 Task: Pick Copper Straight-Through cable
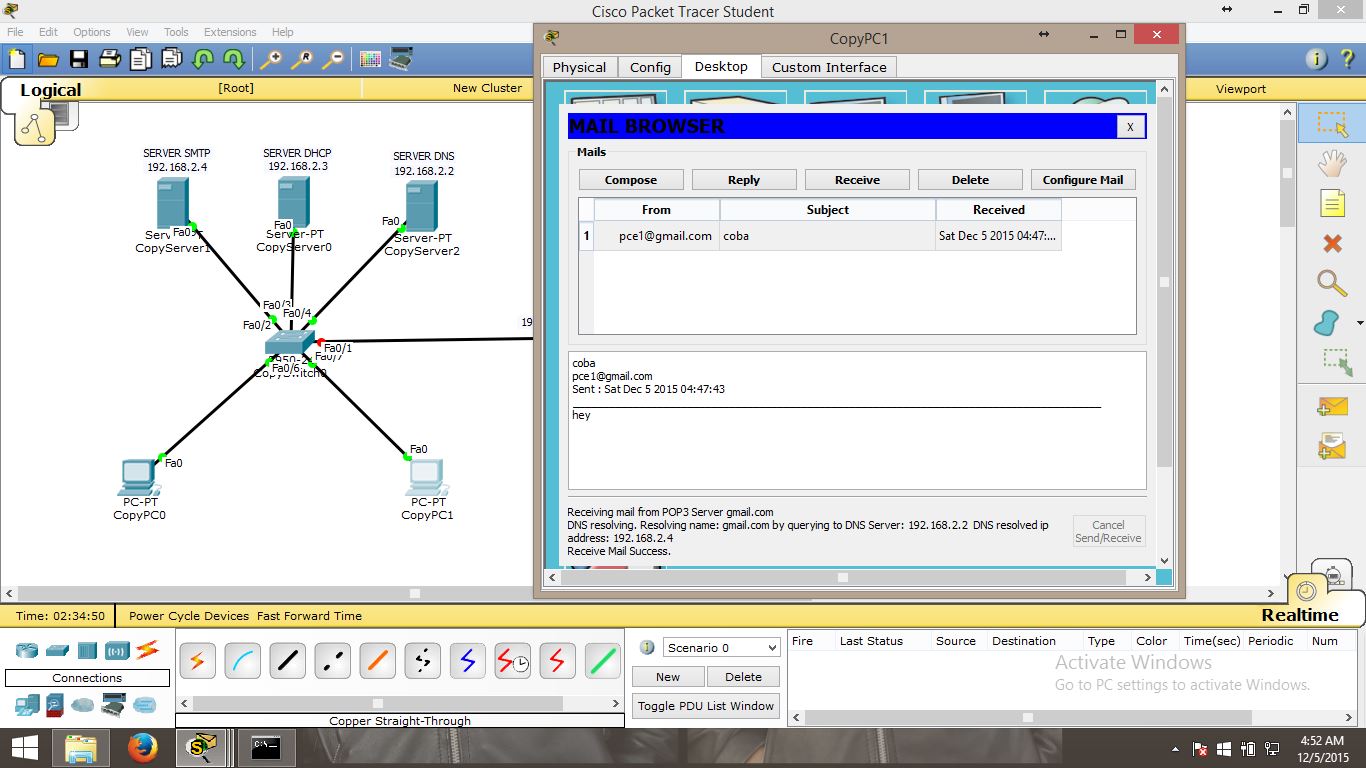click(x=287, y=661)
